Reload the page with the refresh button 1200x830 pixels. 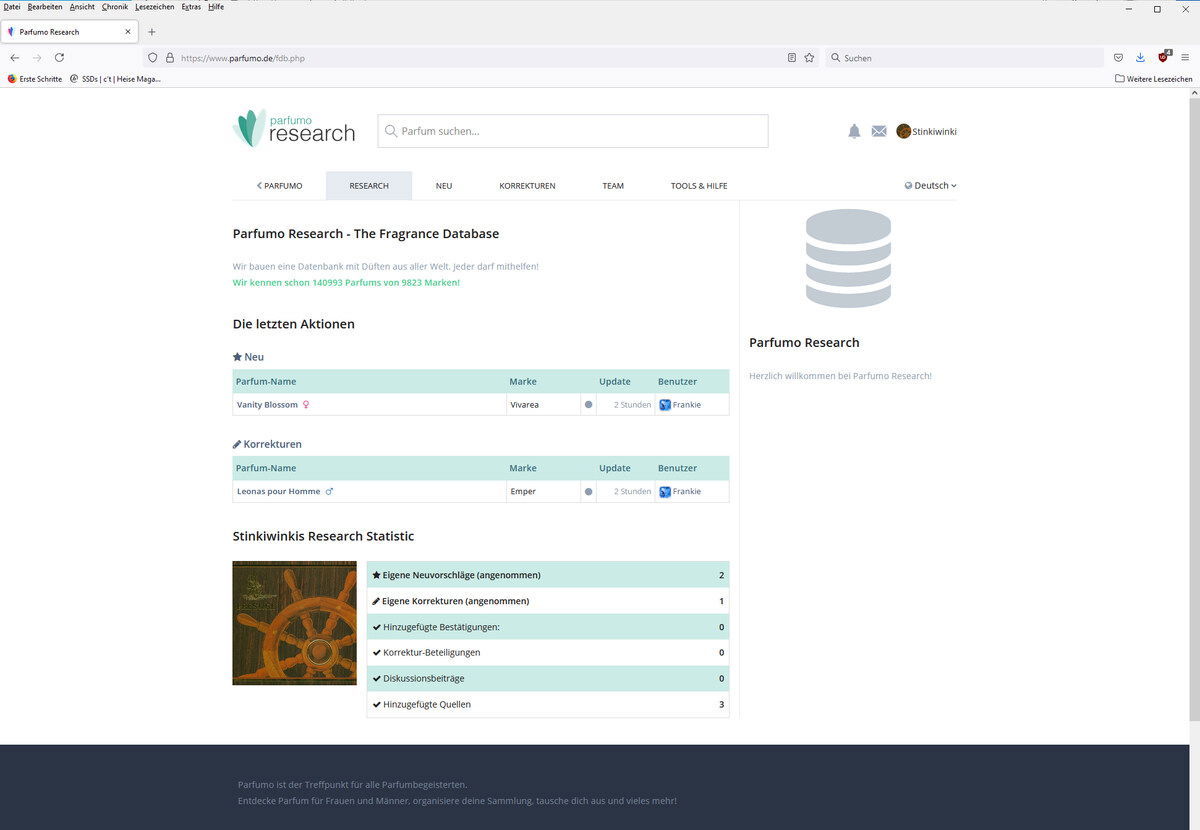click(59, 58)
